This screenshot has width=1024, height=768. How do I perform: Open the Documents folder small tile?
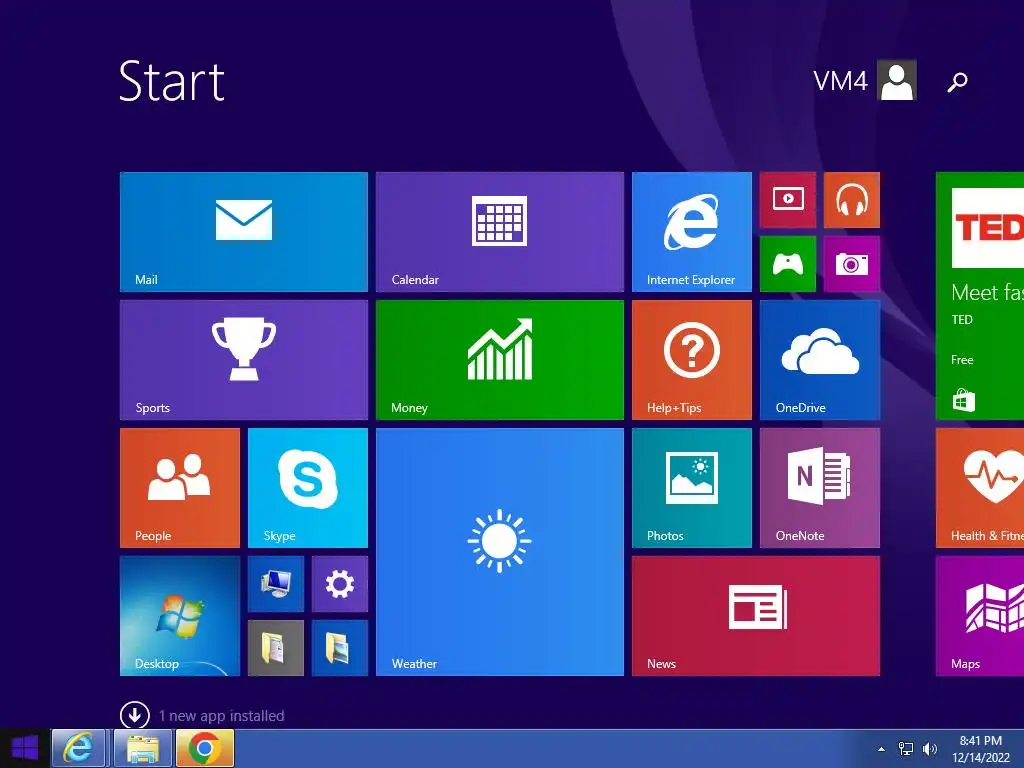[276, 648]
